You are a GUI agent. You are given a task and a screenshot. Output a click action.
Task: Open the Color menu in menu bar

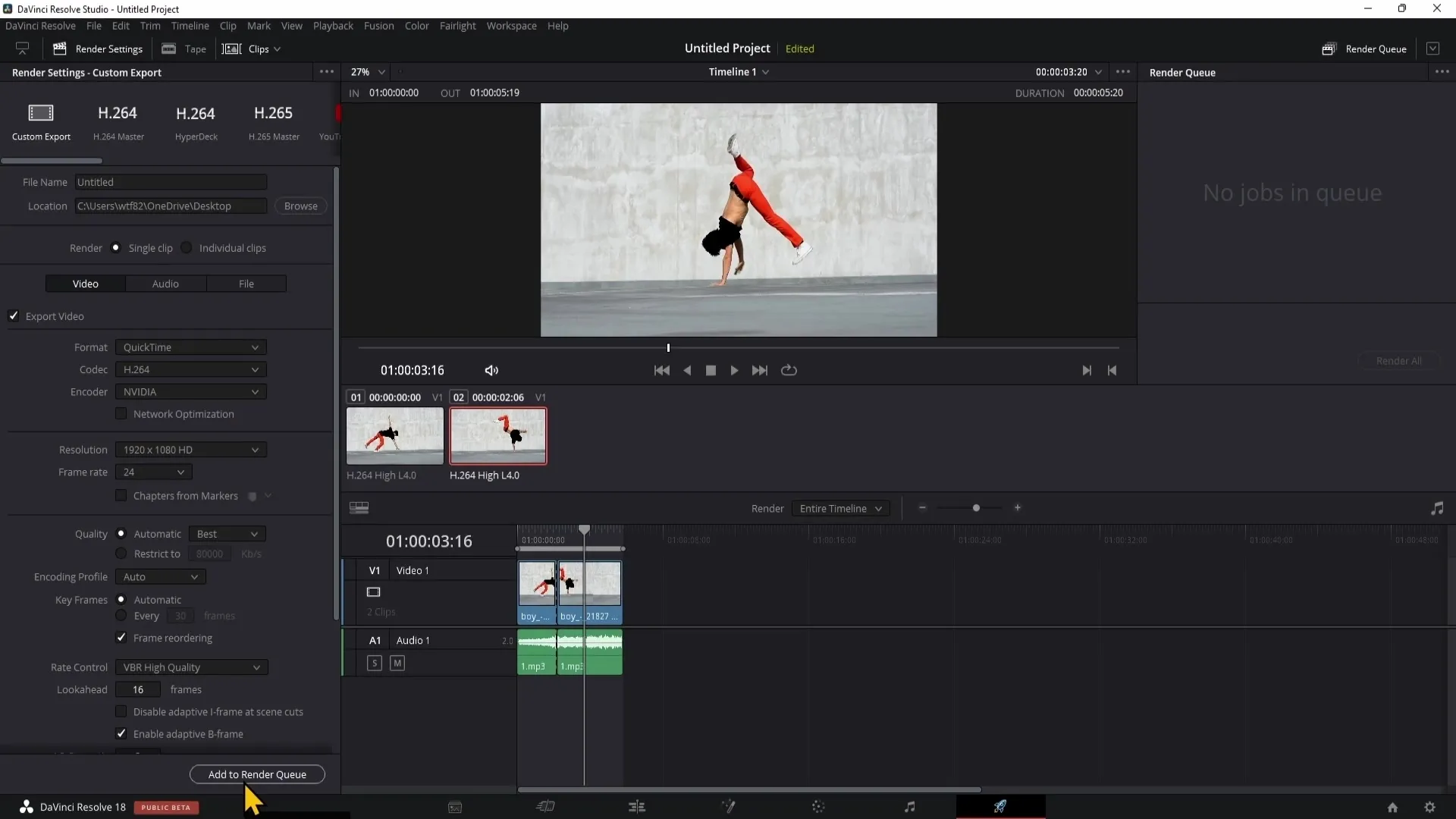(417, 26)
